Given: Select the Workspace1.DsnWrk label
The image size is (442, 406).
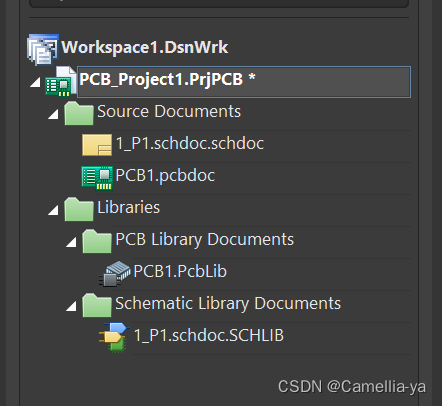Looking at the screenshot, I should [x=145, y=47].
